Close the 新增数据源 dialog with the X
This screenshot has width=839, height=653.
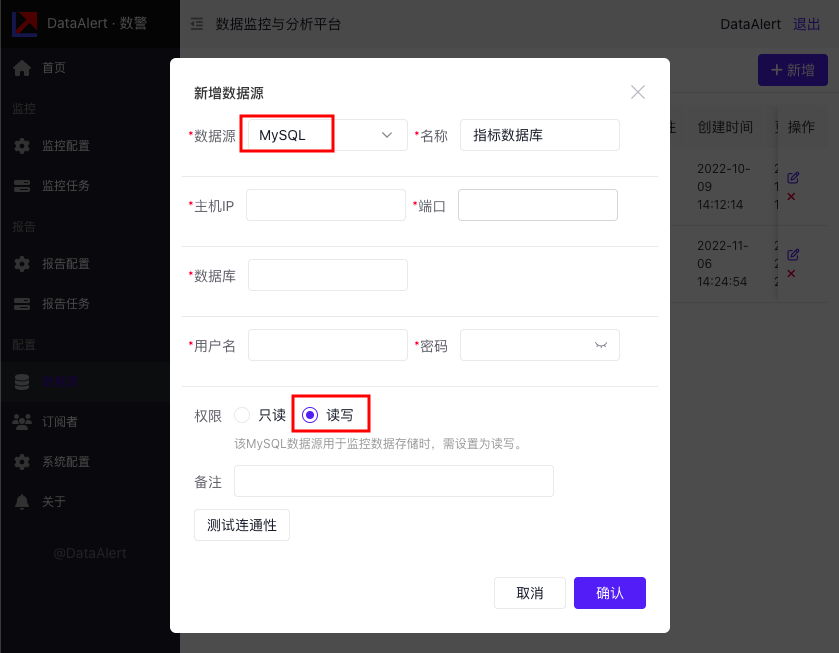pyautogui.click(x=638, y=92)
